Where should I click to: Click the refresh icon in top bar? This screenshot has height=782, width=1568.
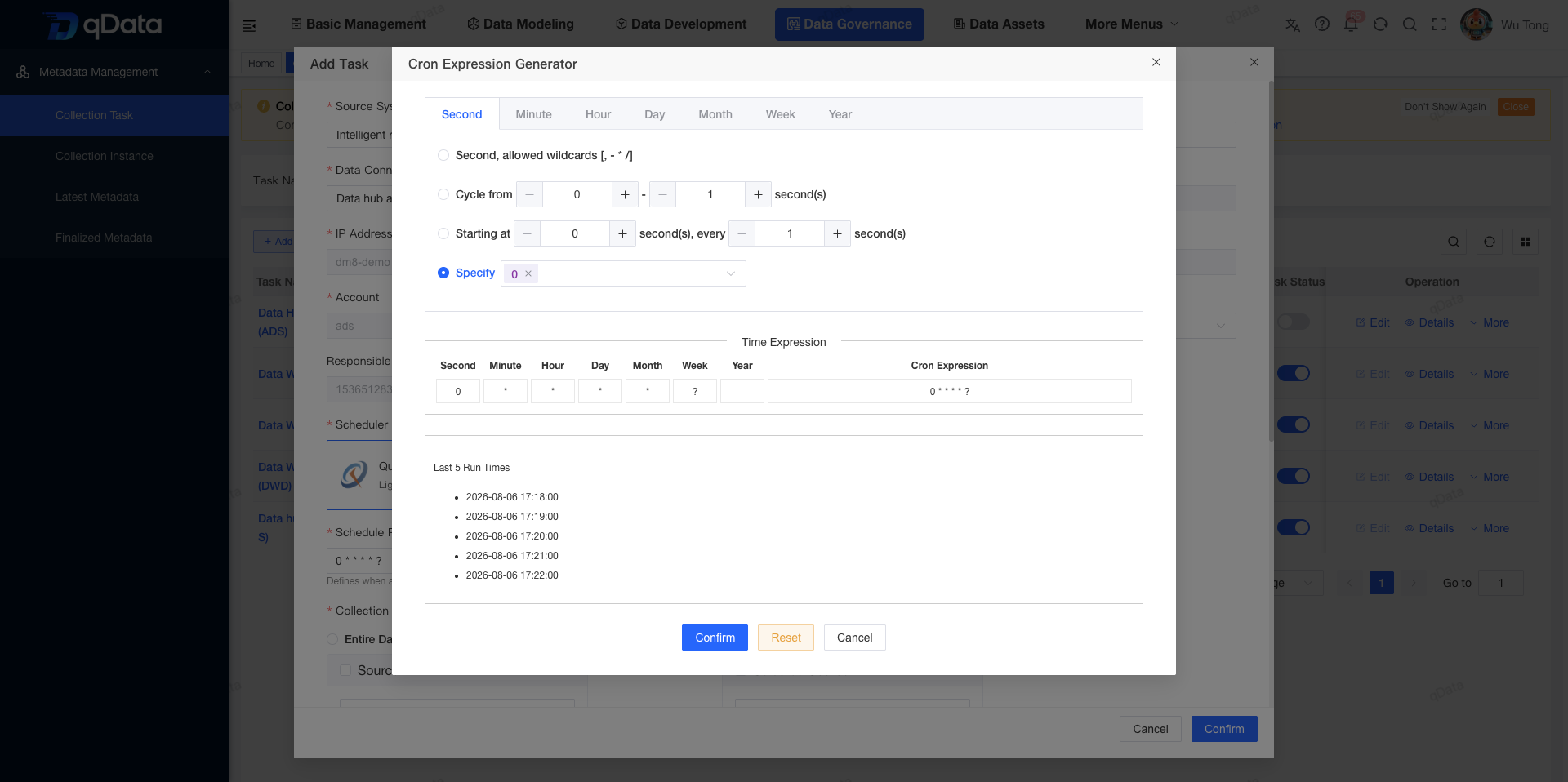pyautogui.click(x=1380, y=24)
